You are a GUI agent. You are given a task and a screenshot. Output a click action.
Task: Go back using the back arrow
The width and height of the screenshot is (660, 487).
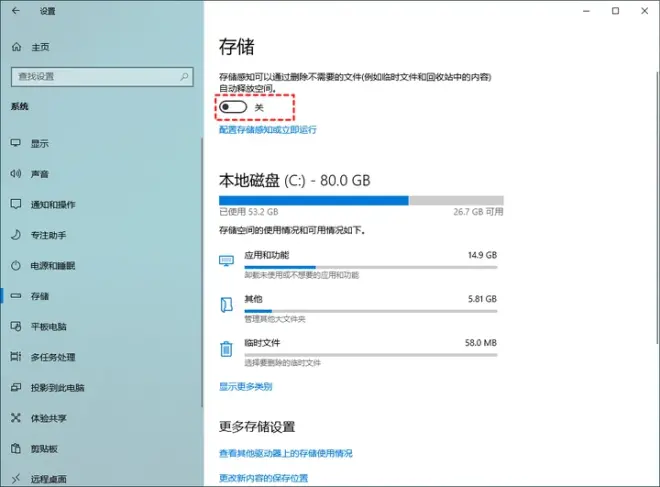pos(16,11)
